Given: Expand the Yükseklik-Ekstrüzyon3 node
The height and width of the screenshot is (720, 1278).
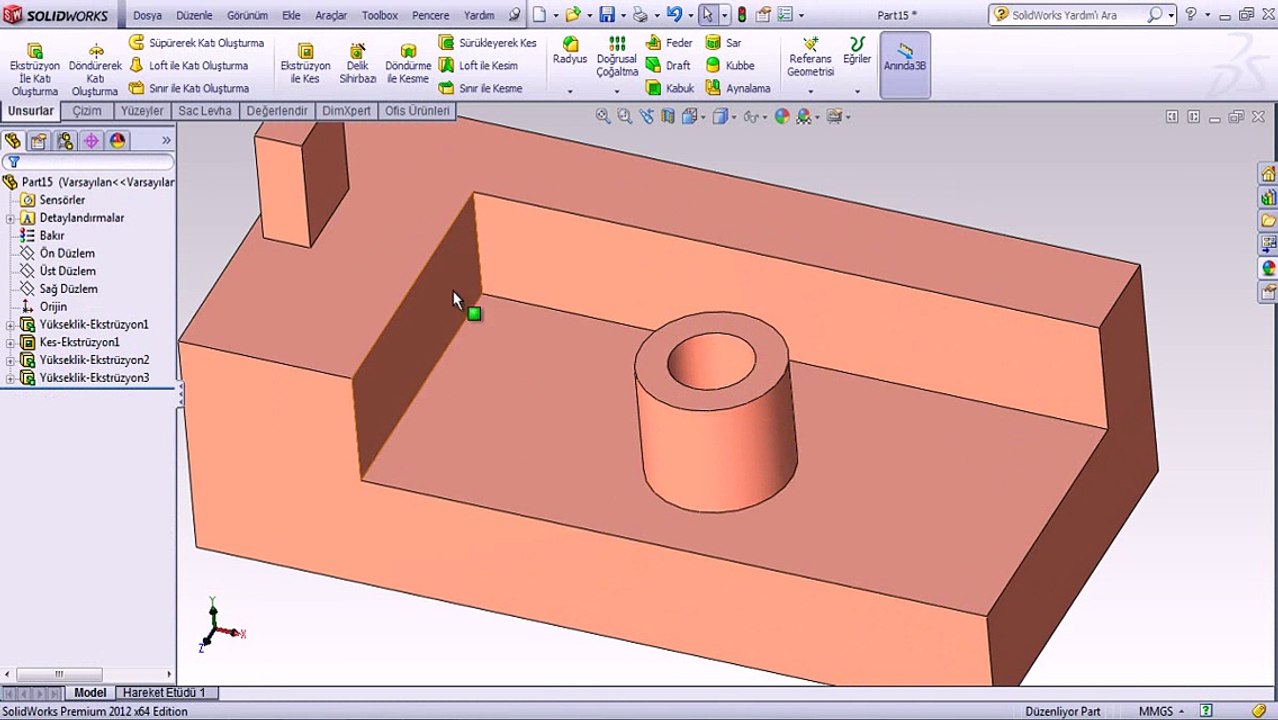Looking at the screenshot, I should tap(11, 378).
